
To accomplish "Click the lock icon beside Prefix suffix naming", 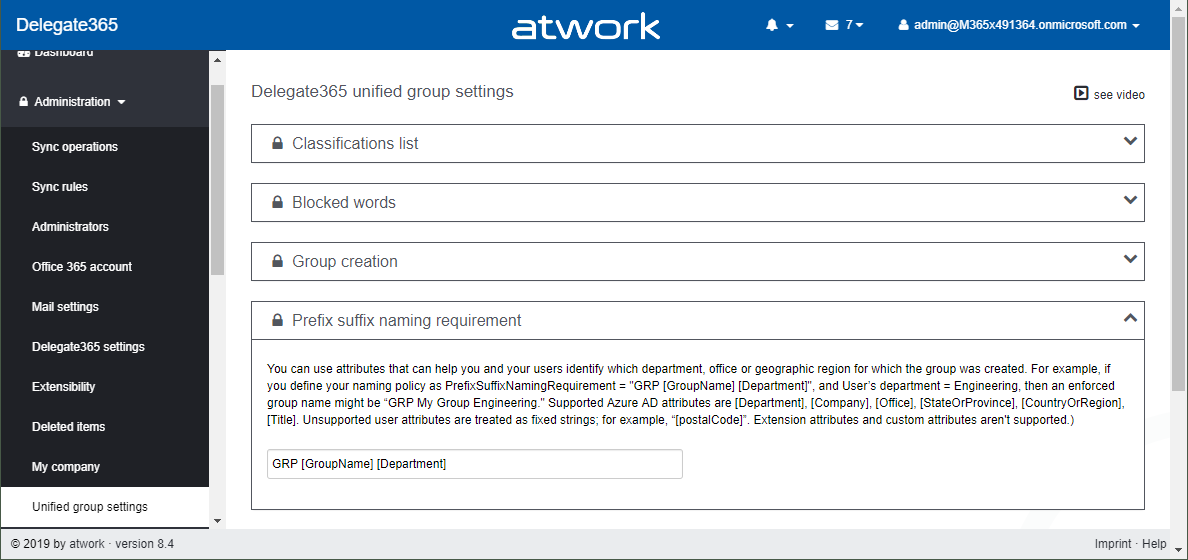I will coord(277,321).
